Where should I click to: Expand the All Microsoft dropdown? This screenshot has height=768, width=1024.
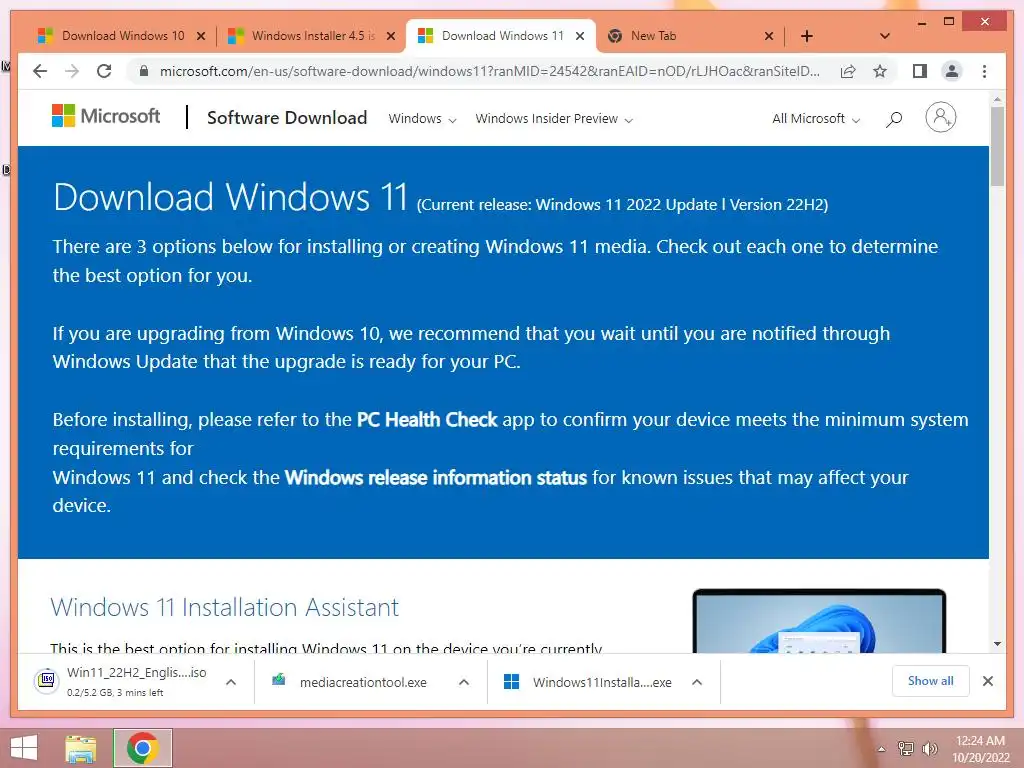pos(816,119)
